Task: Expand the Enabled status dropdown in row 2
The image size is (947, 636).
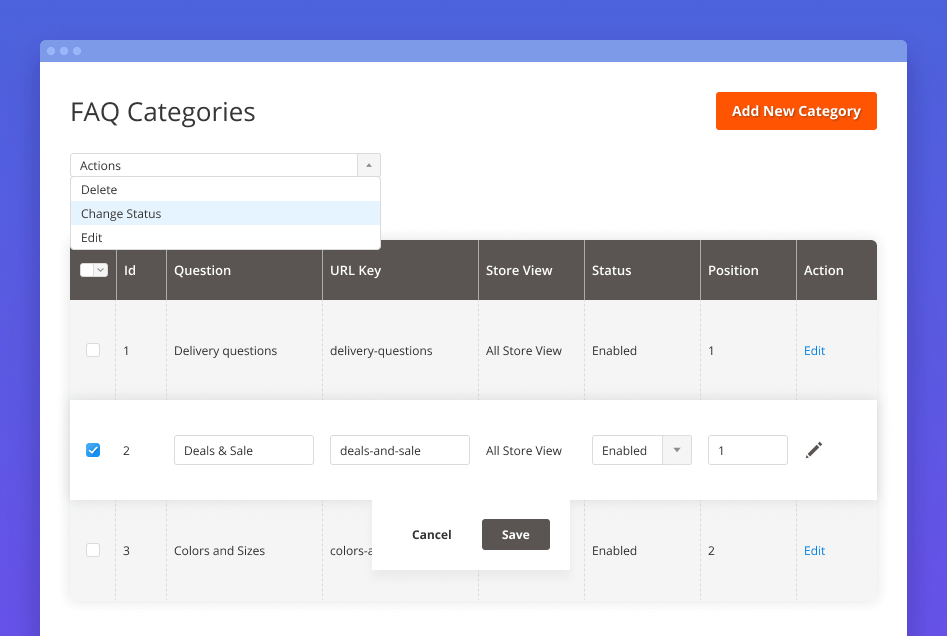Action: 677,450
